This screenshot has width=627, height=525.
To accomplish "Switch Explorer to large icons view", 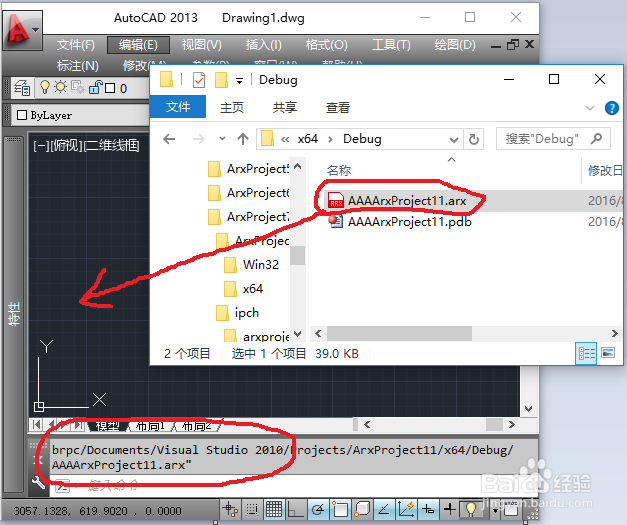I will coord(608,353).
